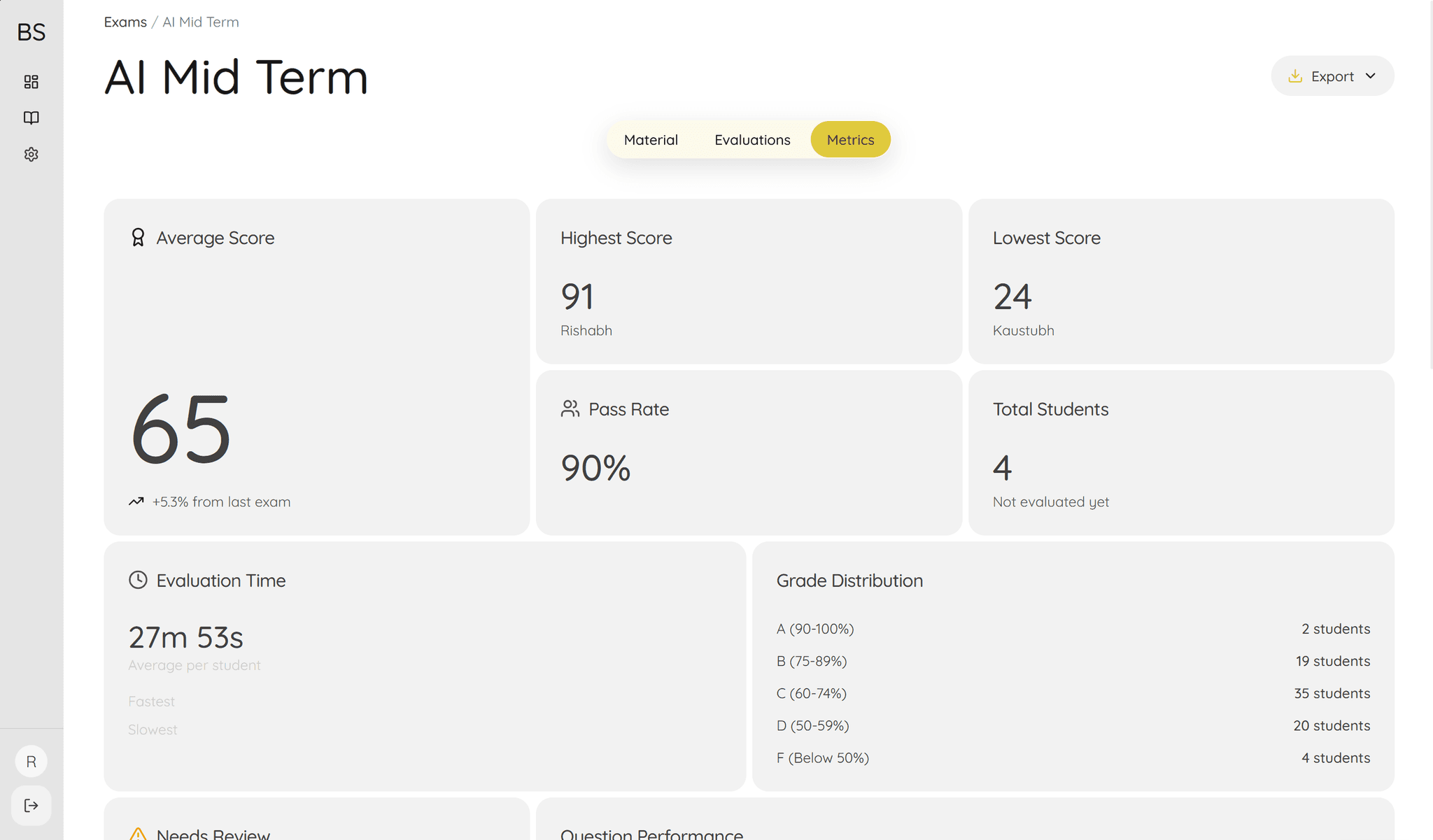
Task: Switch to the Metrics tab
Action: 850,139
